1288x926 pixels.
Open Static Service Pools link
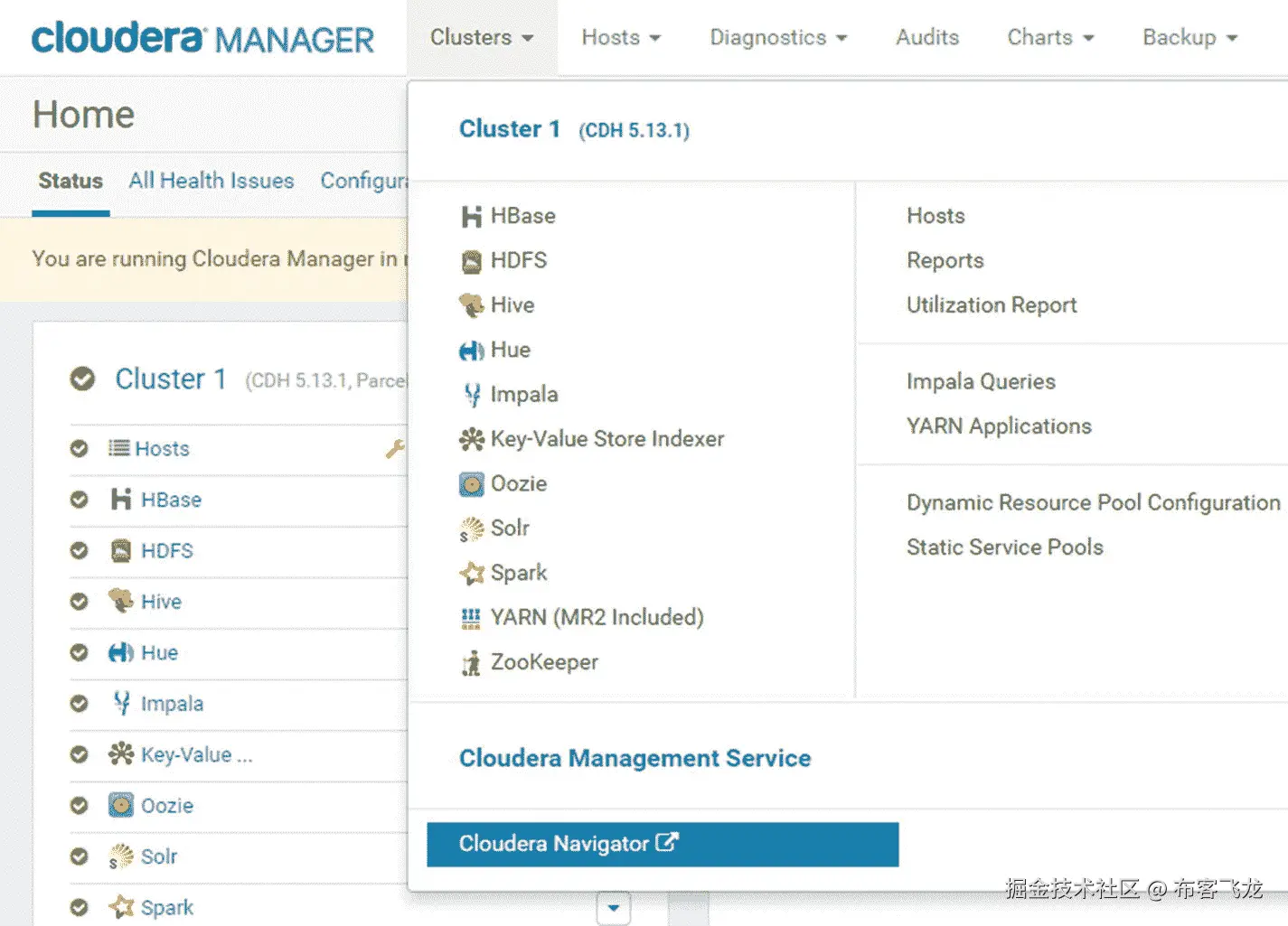1005,547
